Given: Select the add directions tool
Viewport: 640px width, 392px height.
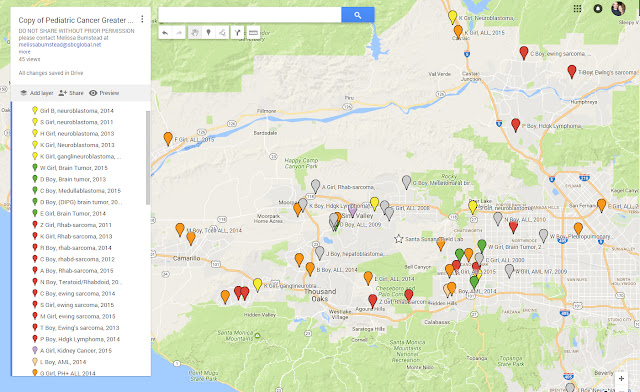Looking at the screenshot, I should (238, 33).
